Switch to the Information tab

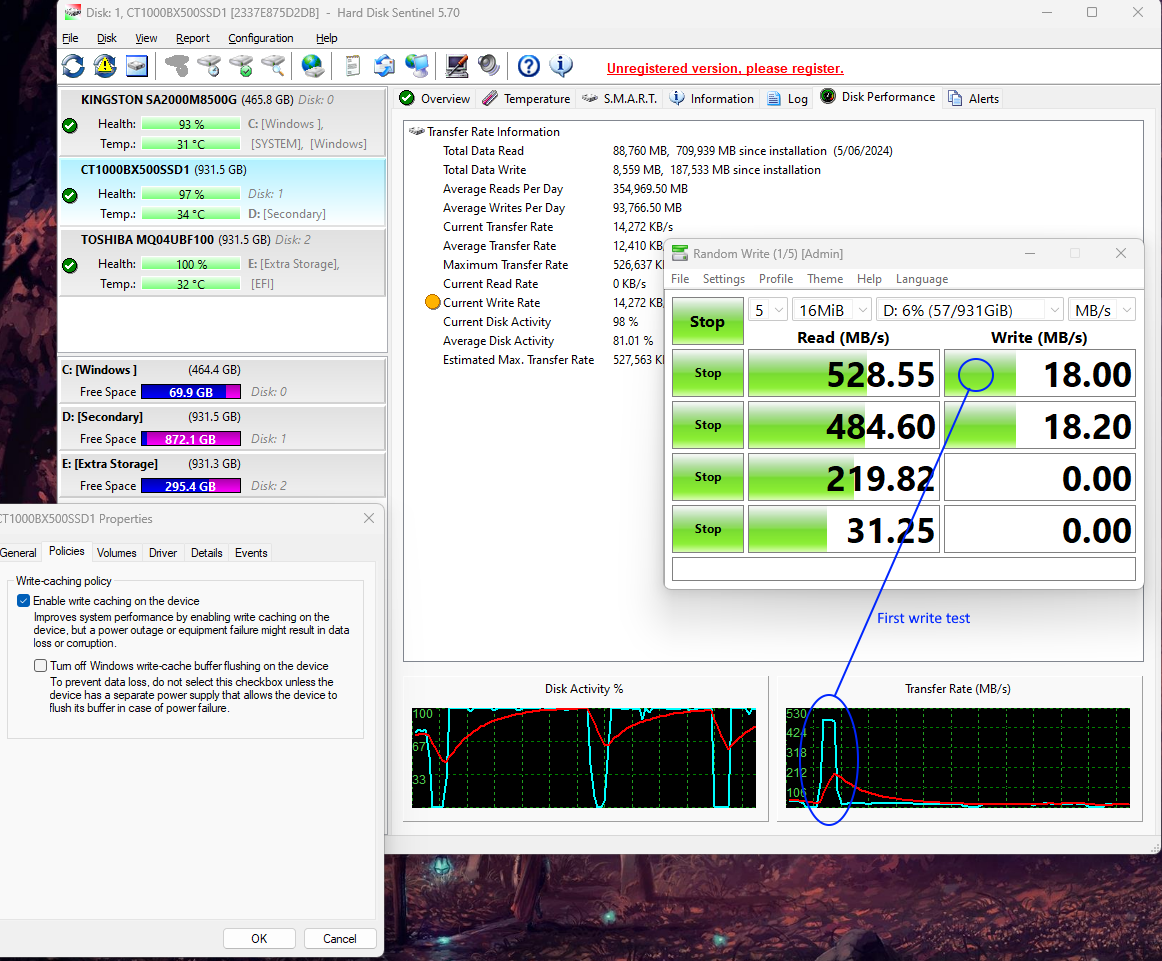click(711, 99)
